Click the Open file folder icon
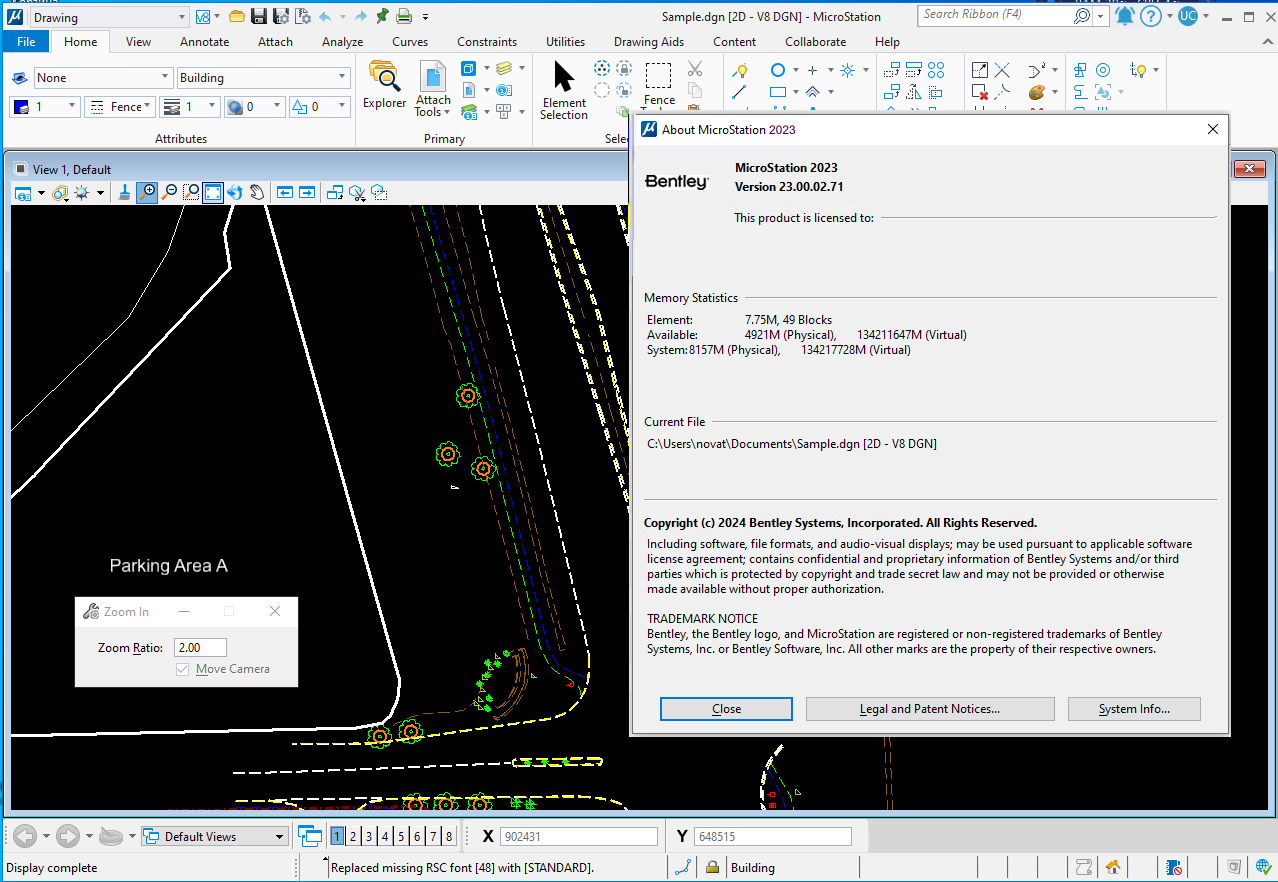 coord(237,17)
